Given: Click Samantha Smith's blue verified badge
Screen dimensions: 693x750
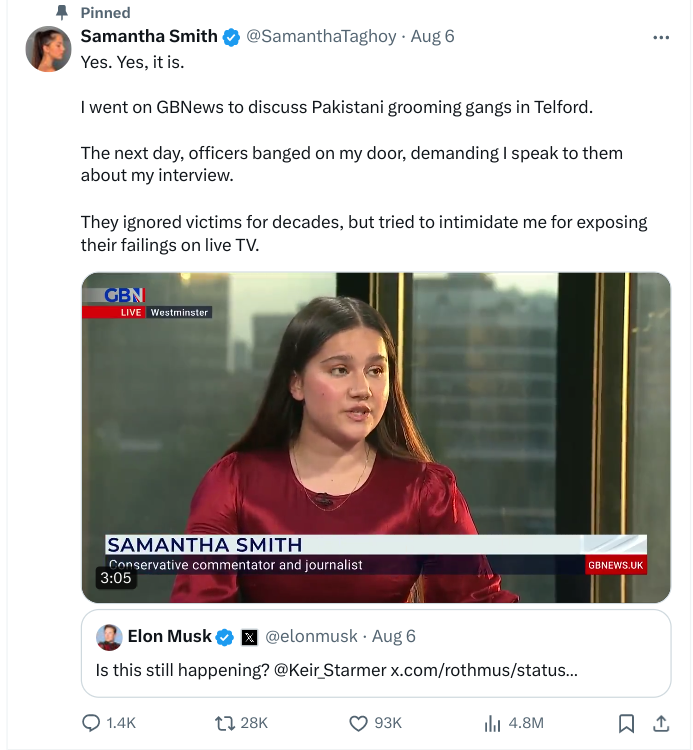Looking at the screenshot, I should tap(231, 37).
